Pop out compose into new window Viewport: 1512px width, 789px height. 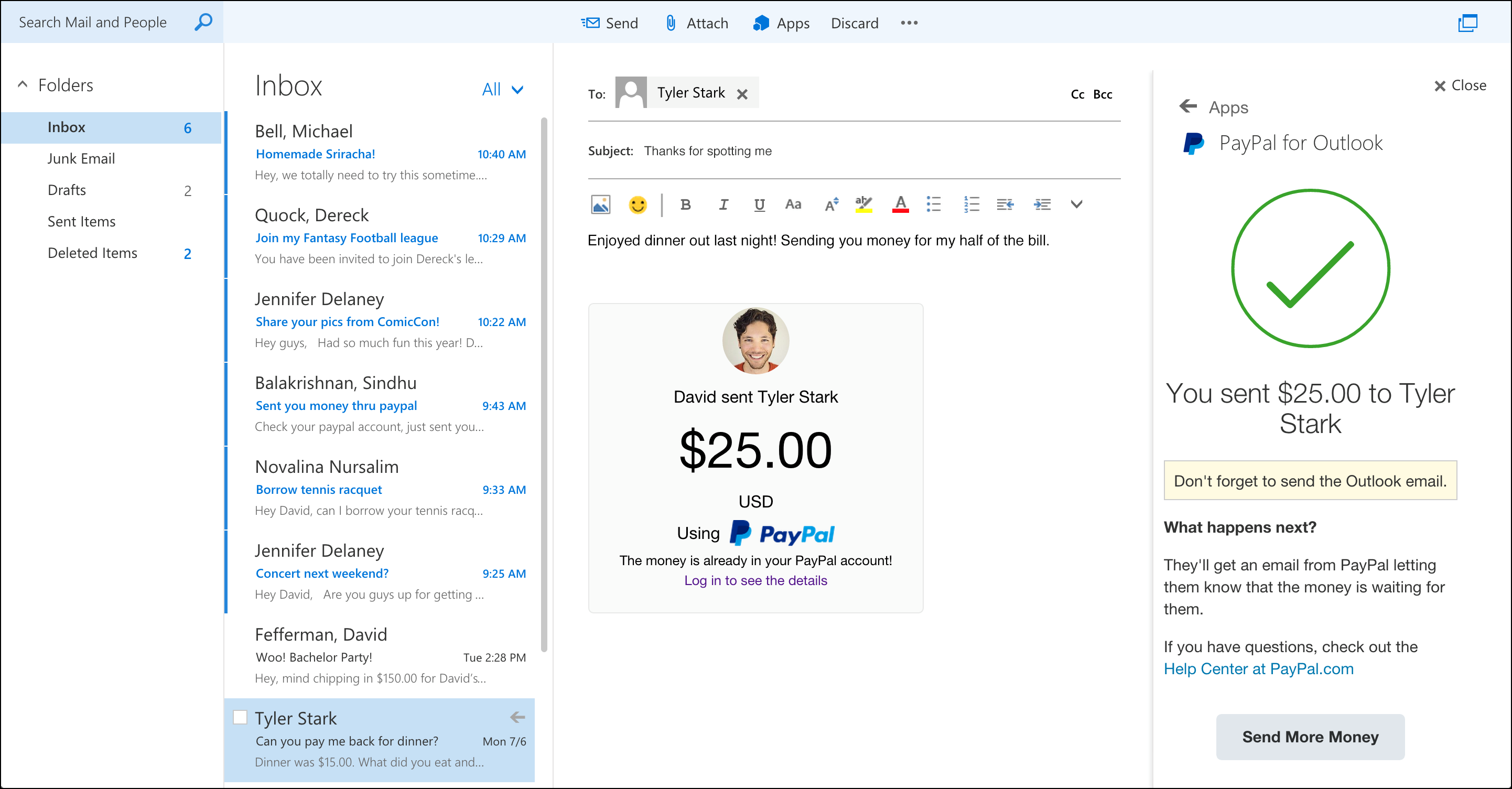pos(1467,23)
